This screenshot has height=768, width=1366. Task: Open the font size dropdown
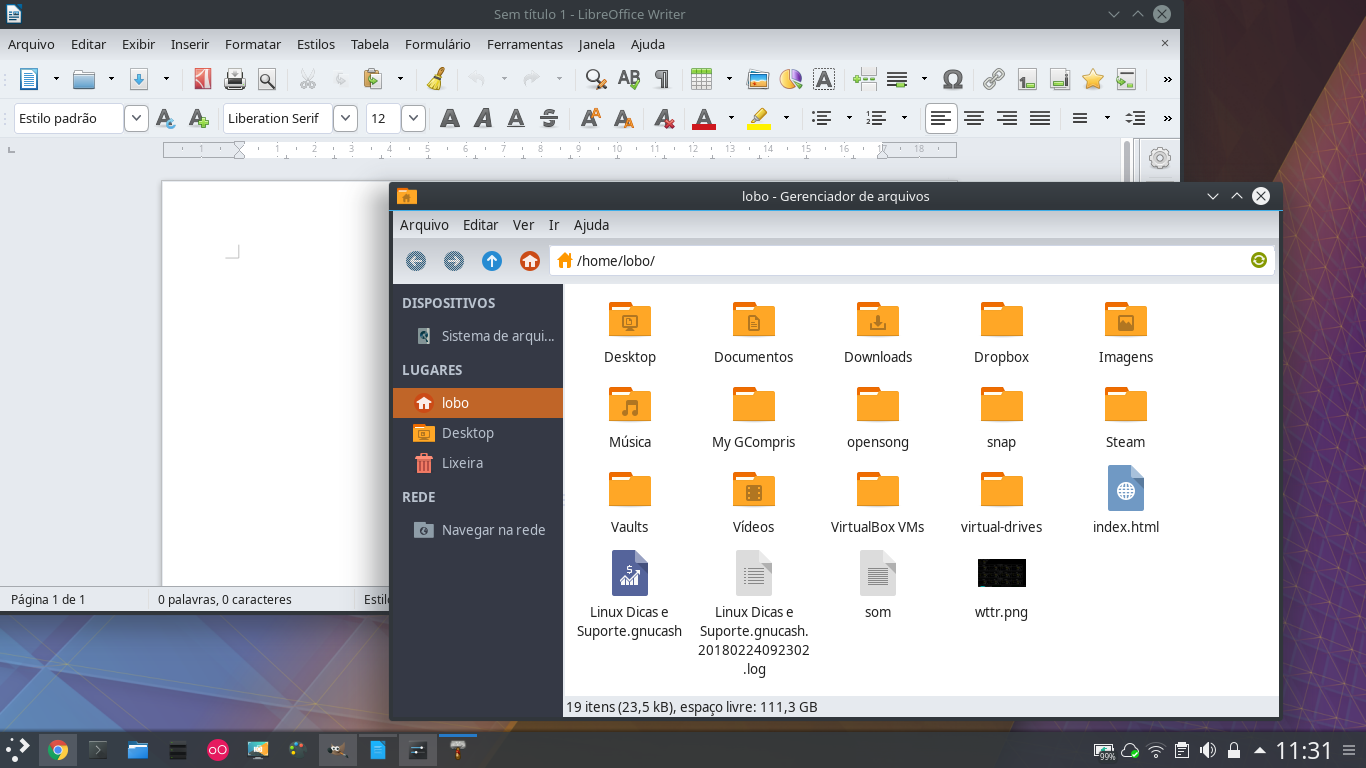(412, 117)
